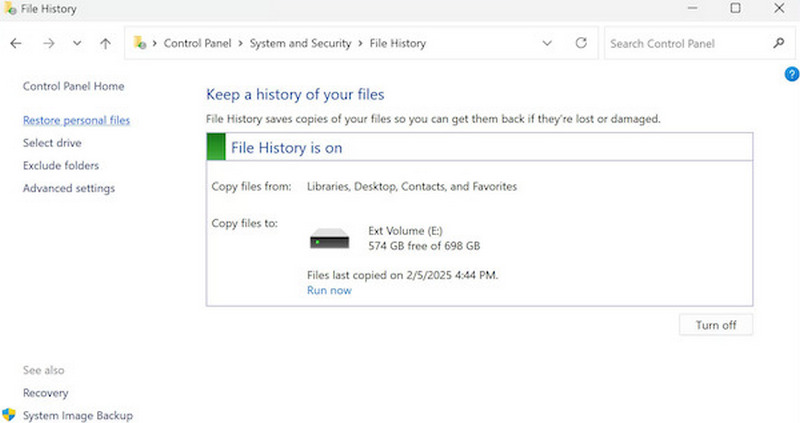The height and width of the screenshot is (423, 800).
Task: Open System Image Backup link
Action: 78,415
